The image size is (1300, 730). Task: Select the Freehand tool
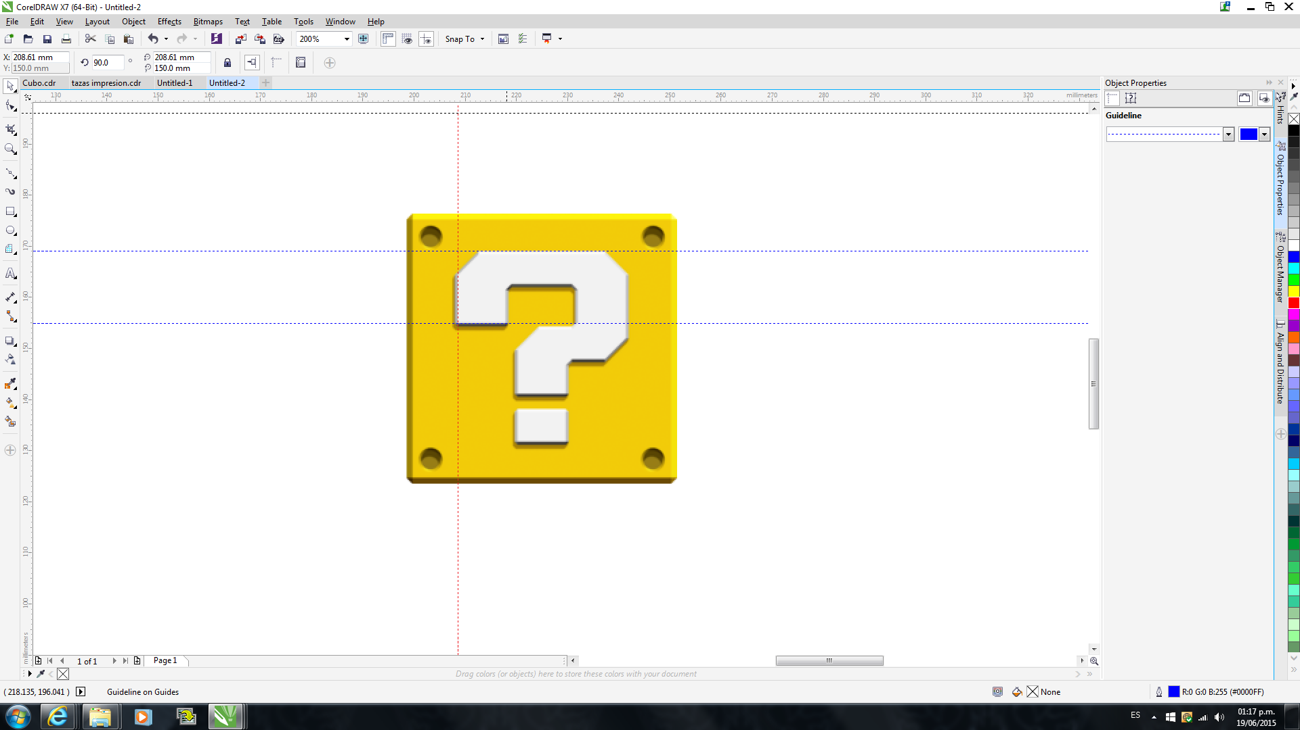[11, 173]
